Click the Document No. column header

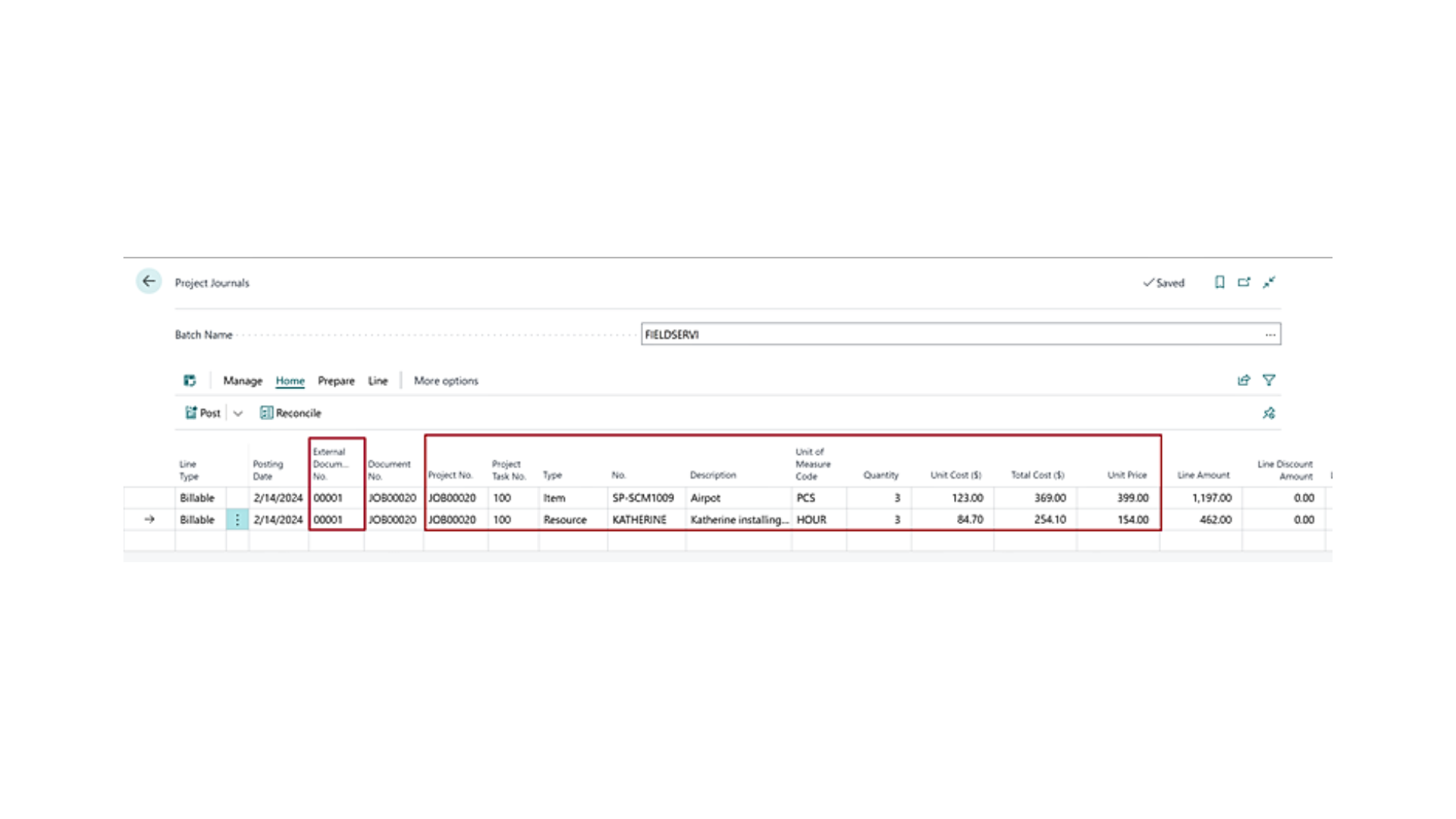click(x=389, y=470)
